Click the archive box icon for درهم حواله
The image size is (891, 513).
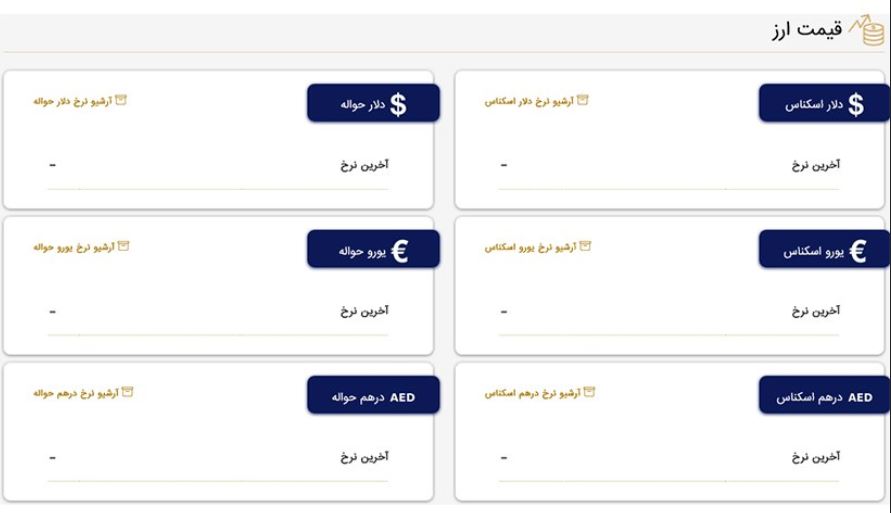point(127,392)
